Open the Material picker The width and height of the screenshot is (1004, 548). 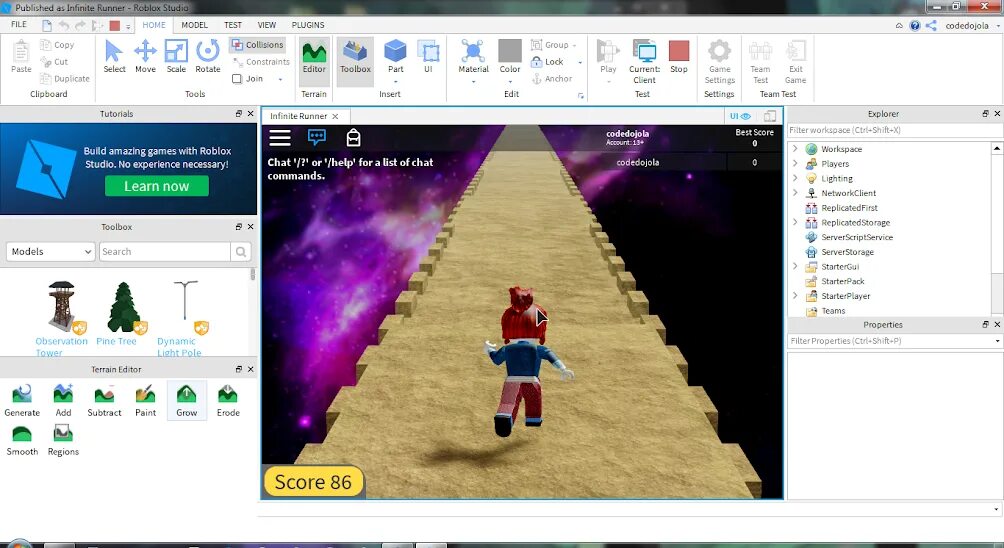pos(473,56)
